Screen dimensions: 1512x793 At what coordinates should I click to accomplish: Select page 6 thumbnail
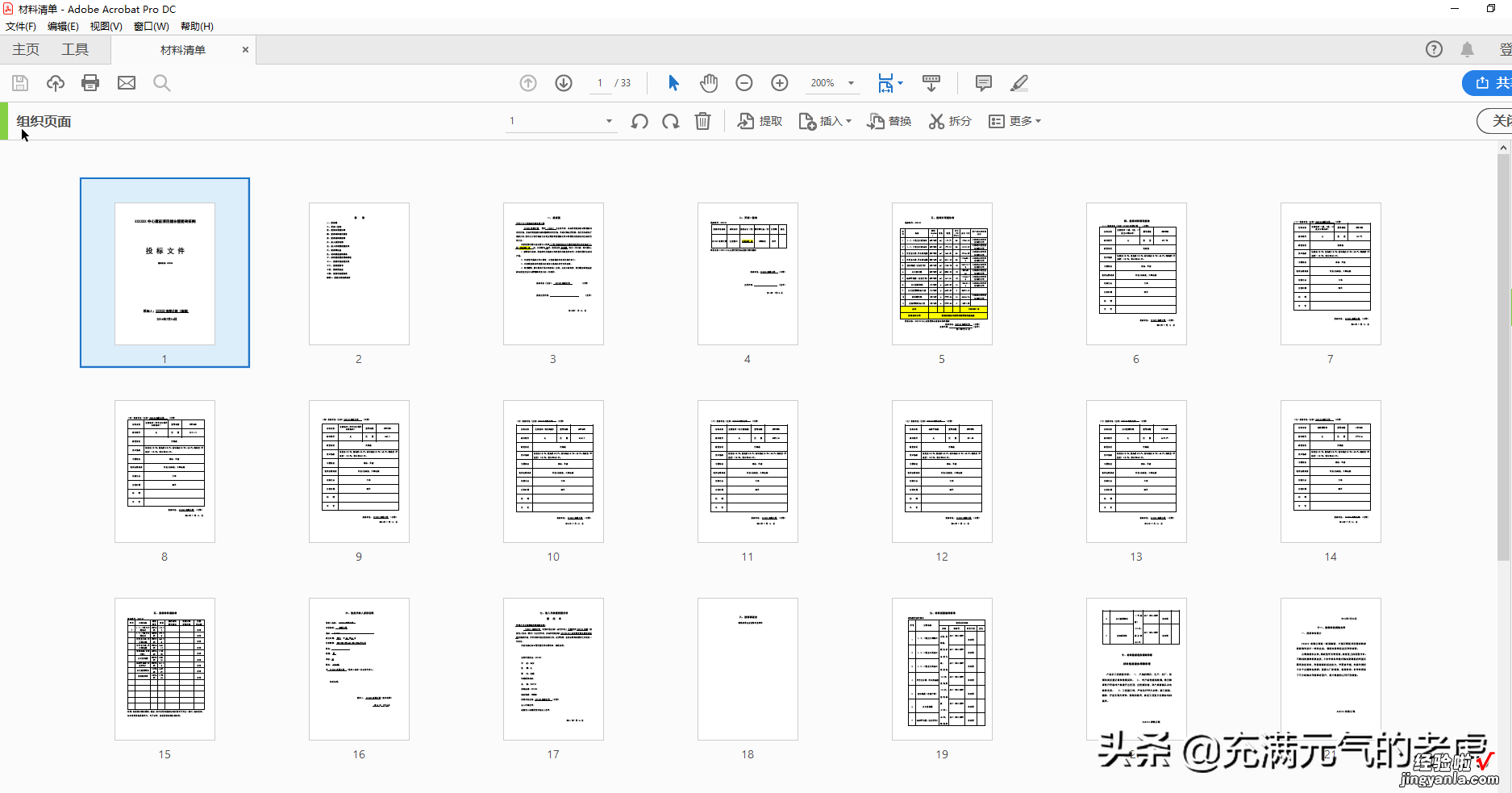(x=1136, y=273)
